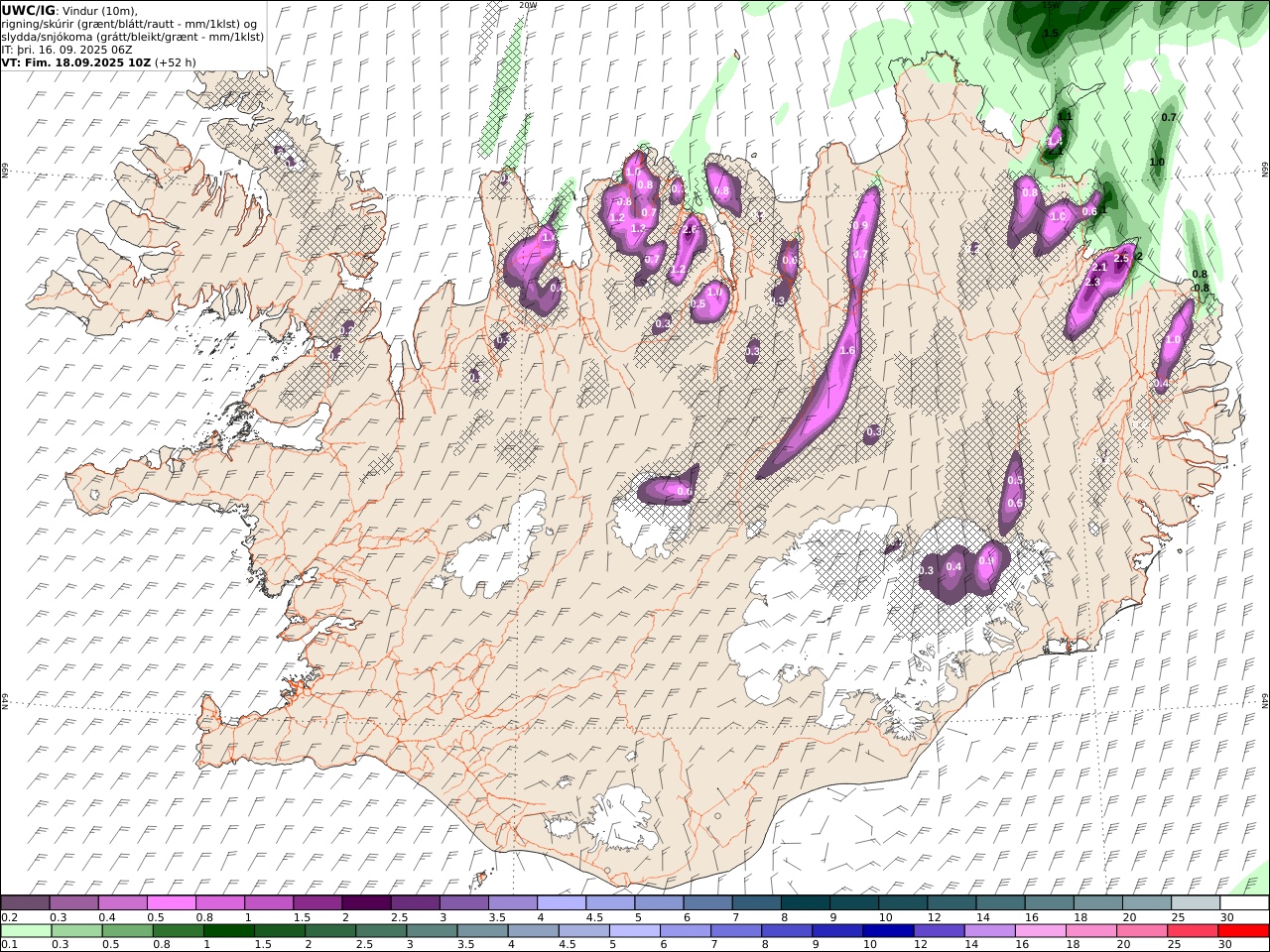Screen dimensions: 1270x952
Task: Pick the rain-scale swatch starting at 0.3
Action: pos(76,930)
